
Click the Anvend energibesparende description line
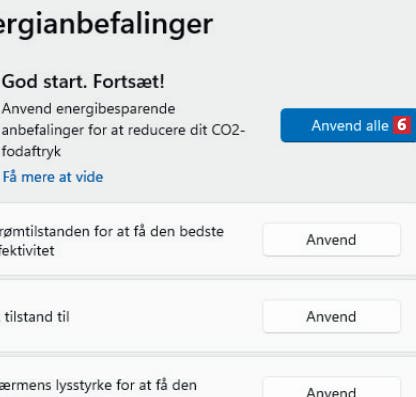[x=89, y=109]
